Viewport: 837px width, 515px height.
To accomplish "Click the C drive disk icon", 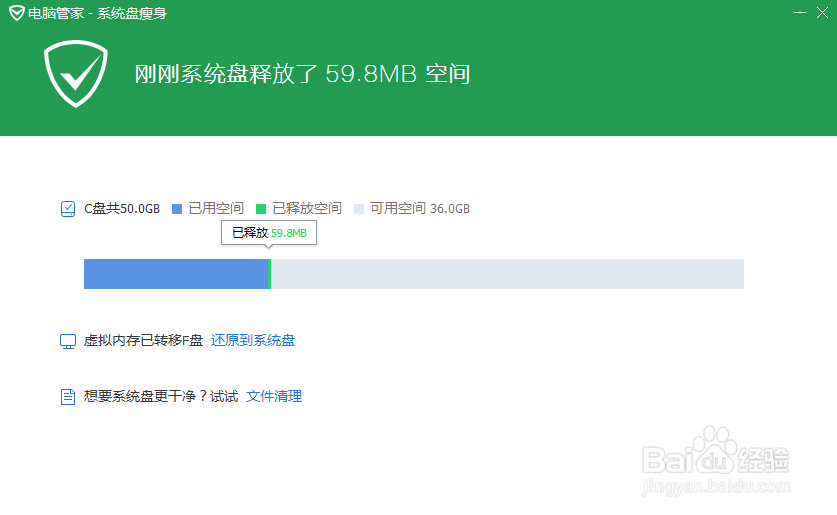I will tap(68, 209).
